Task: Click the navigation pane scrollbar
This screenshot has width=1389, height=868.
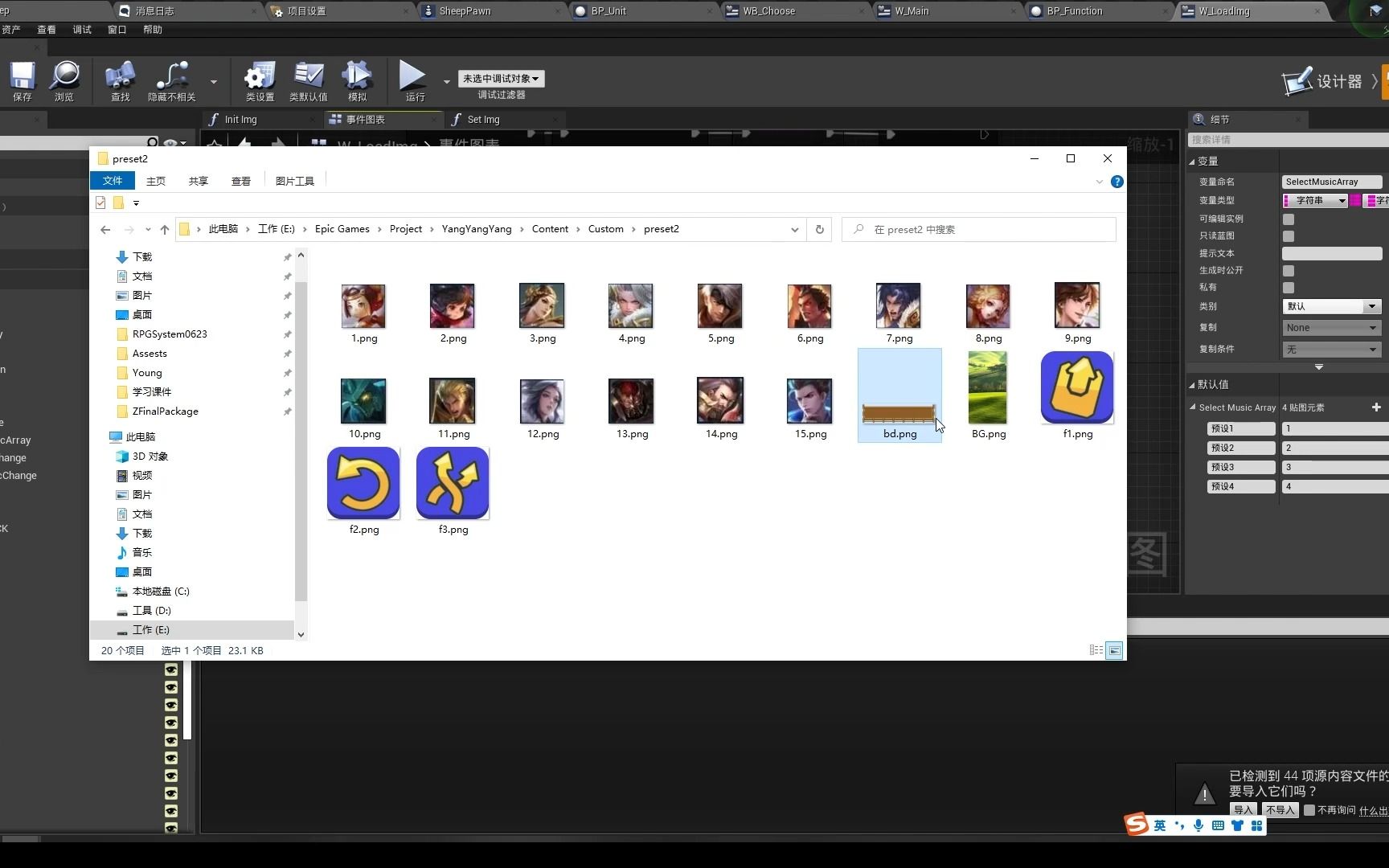Action: pyautogui.click(x=301, y=442)
